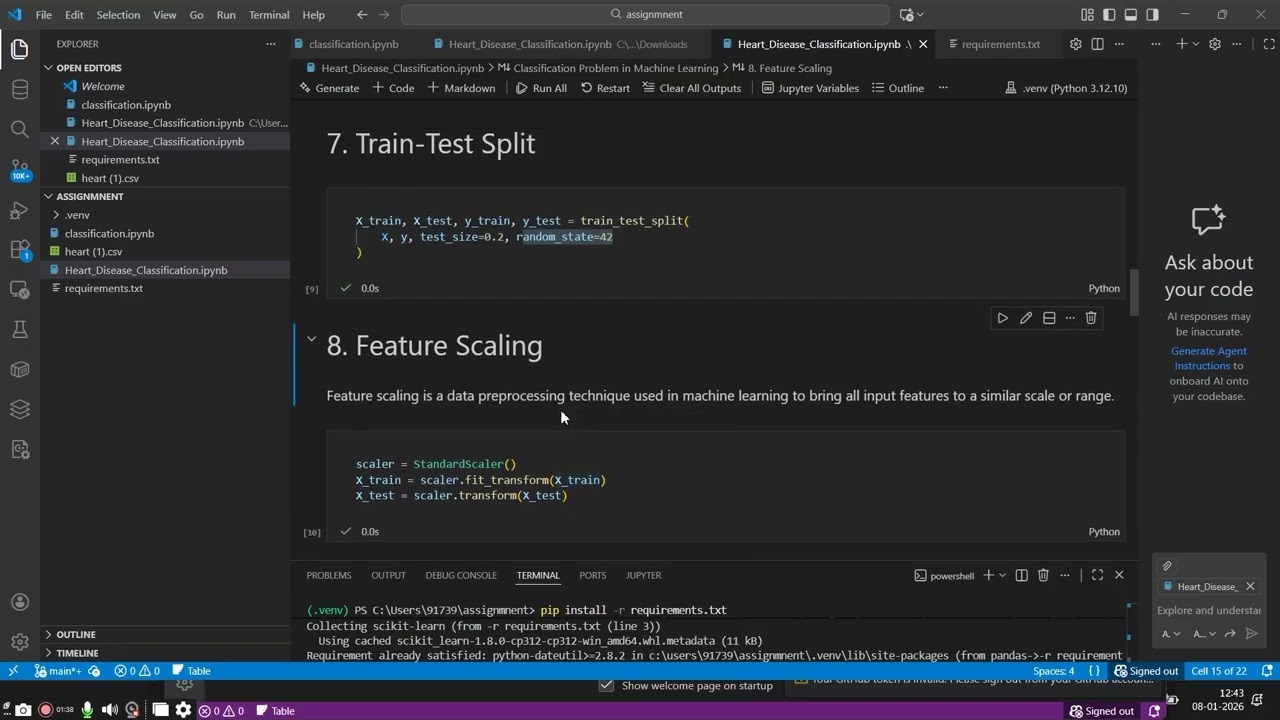Screen dimensions: 1280x720
Task: Switch to the DEBUG CONSOLE tab
Action: [461, 575]
